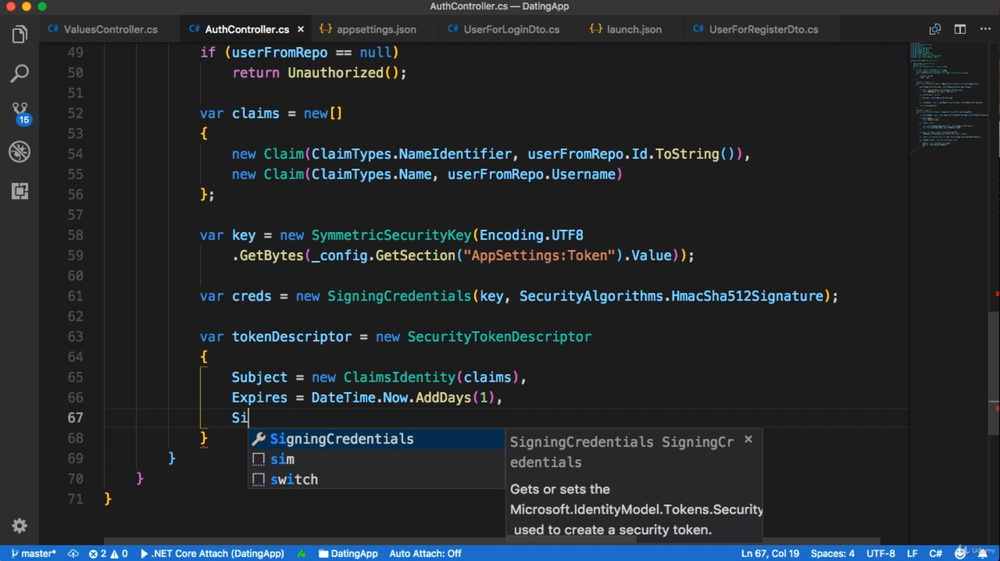Click on AddDays in line 66
Image resolution: width=1000 pixels, height=561 pixels.
[443, 398]
